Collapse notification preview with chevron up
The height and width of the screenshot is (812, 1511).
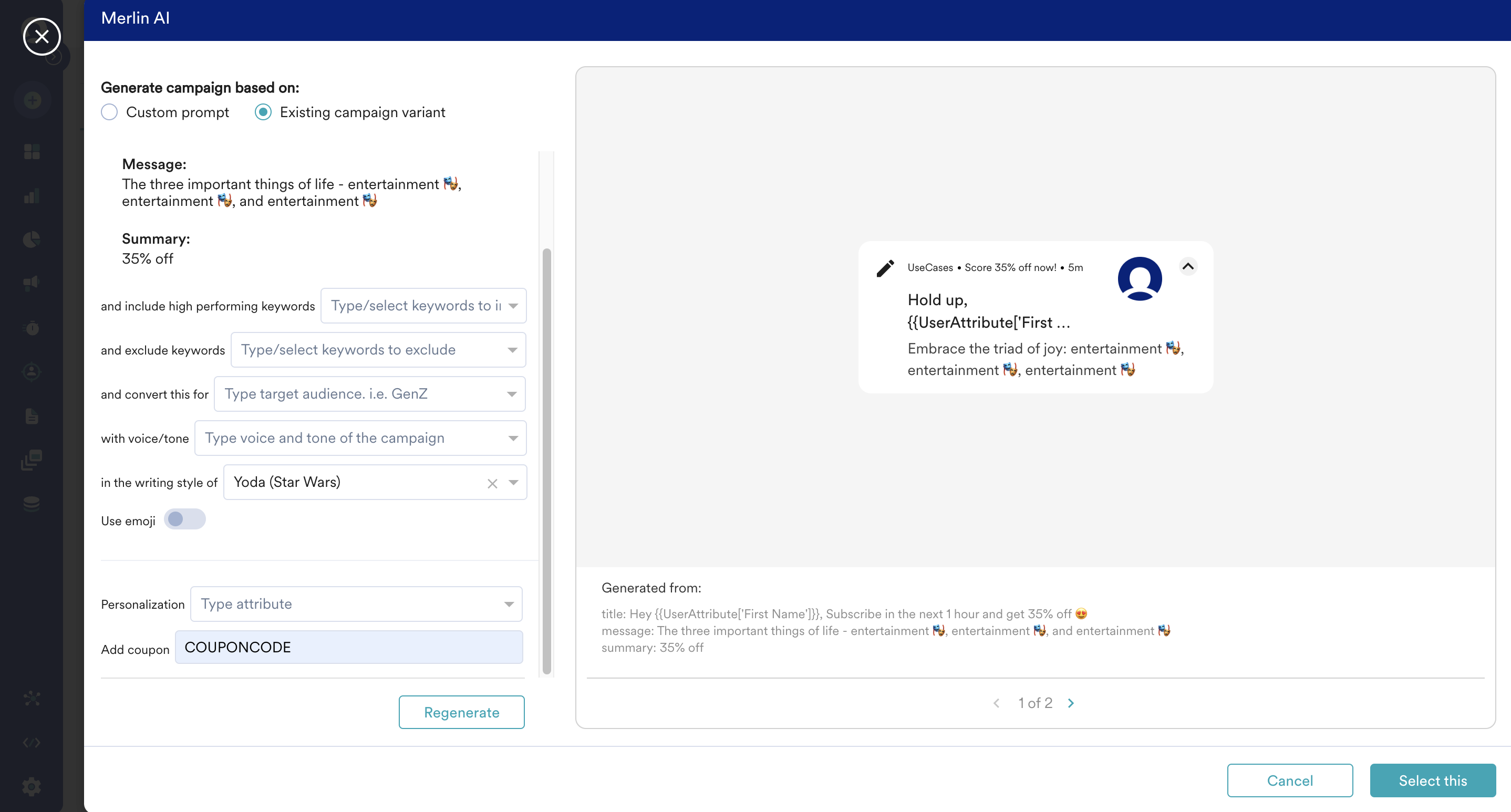click(x=1188, y=266)
